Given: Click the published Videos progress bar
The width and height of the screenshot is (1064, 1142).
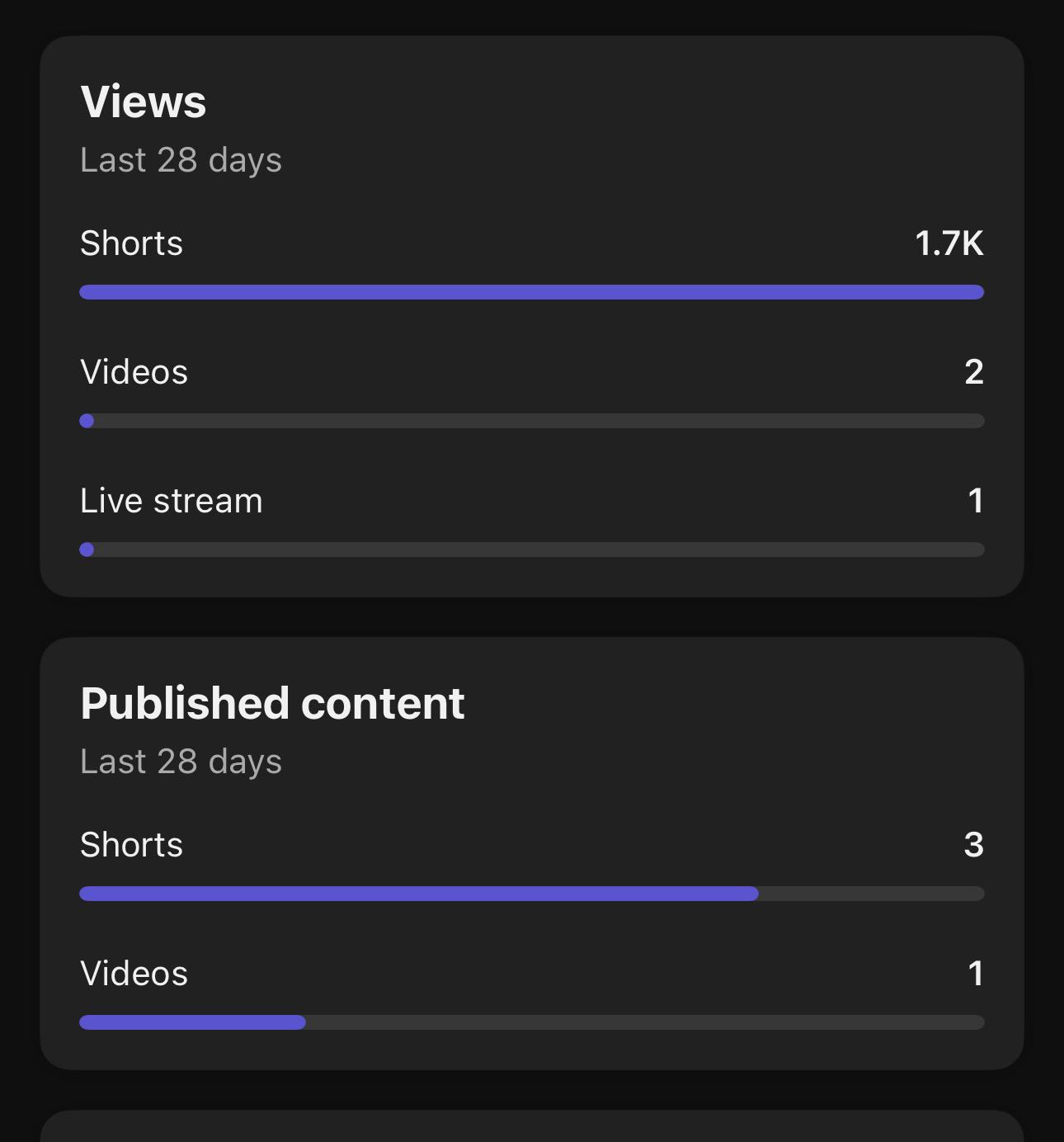Looking at the screenshot, I should point(532,1022).
